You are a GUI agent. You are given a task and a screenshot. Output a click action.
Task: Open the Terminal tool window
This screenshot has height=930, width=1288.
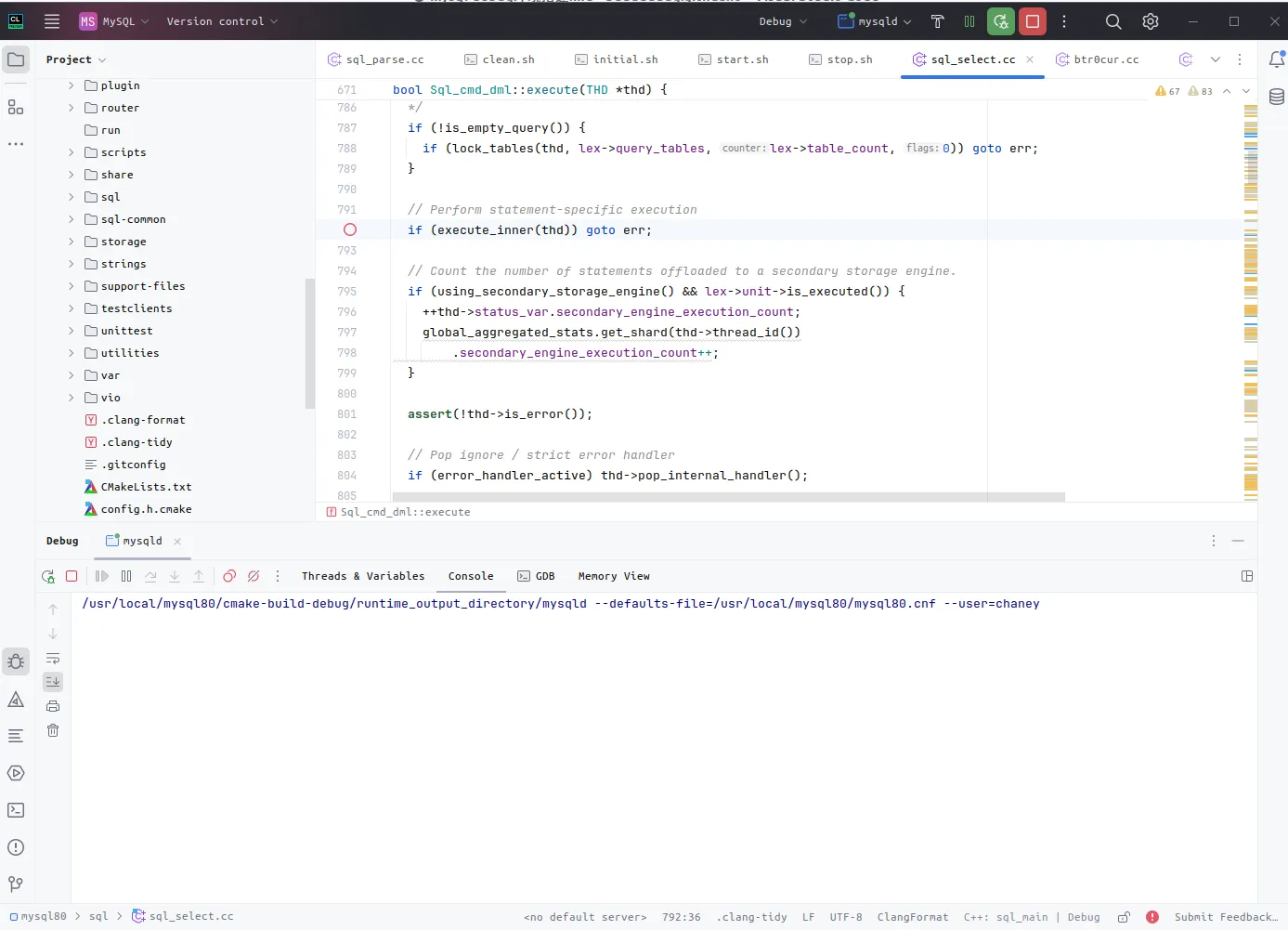tap(16, 810)
